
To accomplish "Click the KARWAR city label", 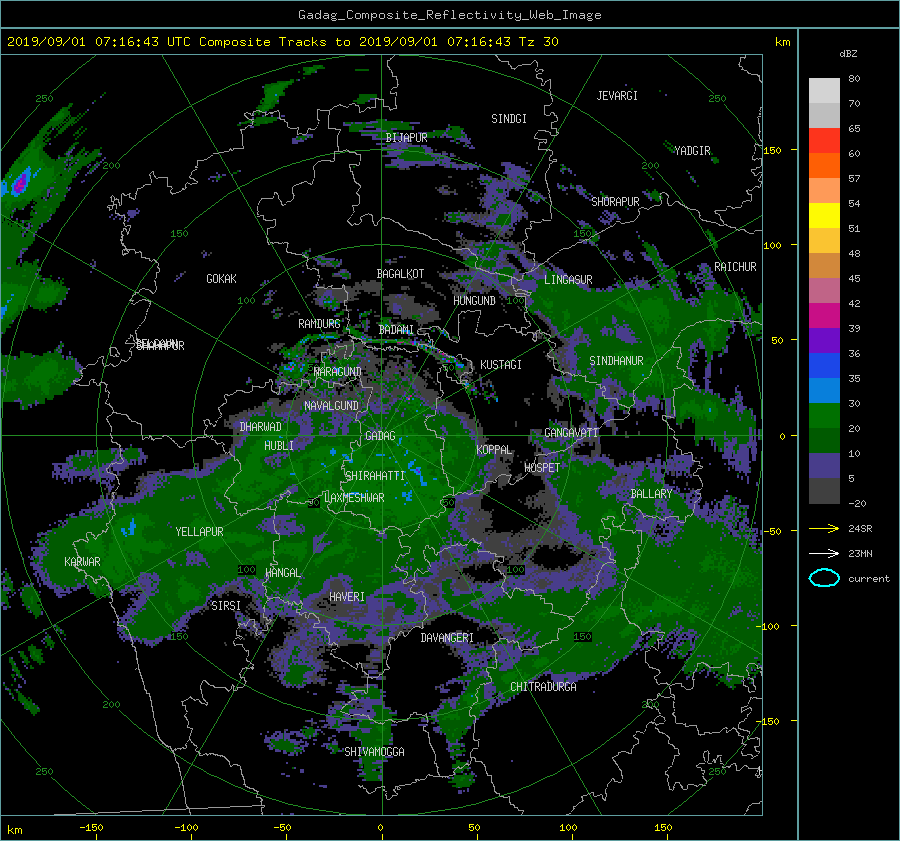I will coord(82,561).
